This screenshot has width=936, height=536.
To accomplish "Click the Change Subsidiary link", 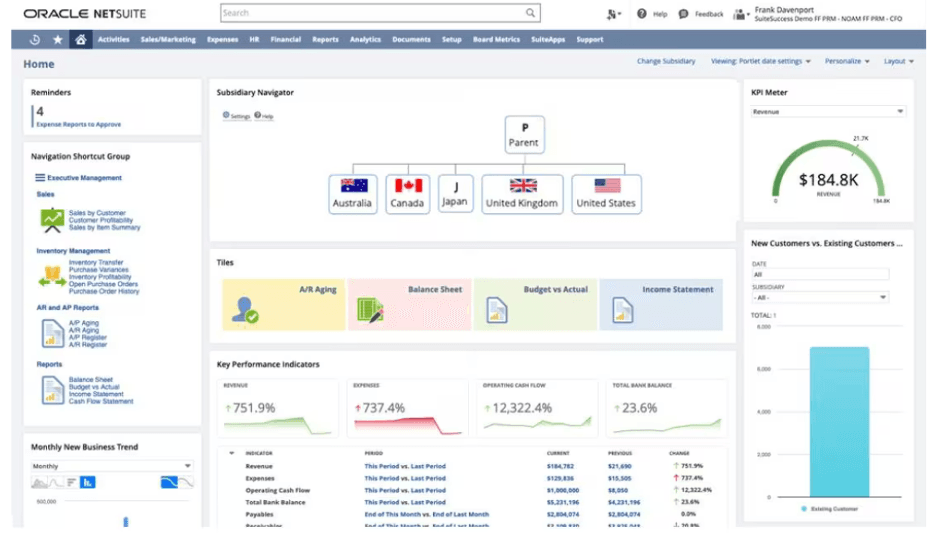I will coord(666,61).
